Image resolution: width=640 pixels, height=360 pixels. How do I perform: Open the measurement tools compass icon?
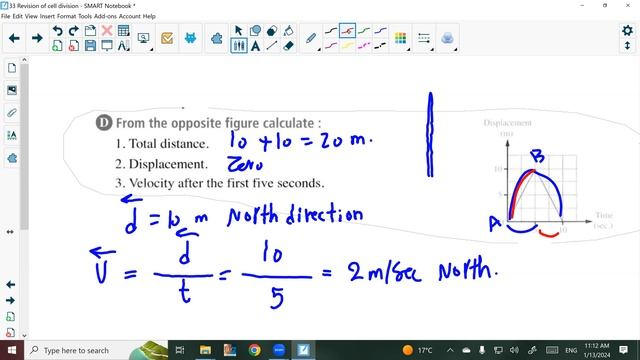123,46
